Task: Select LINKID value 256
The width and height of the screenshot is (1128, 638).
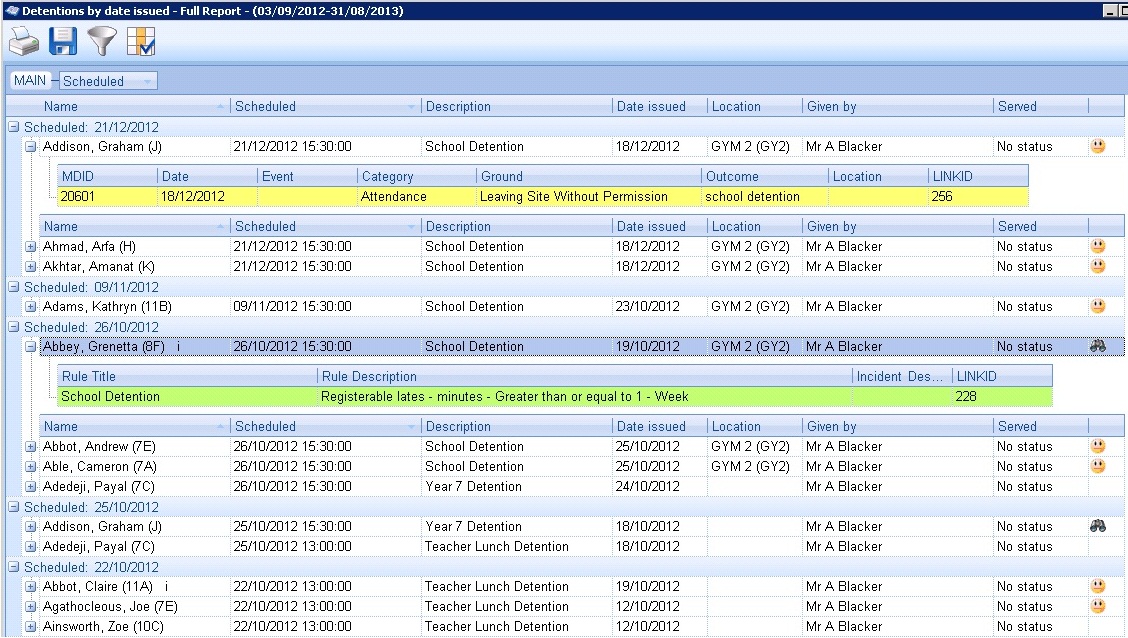Action: 978,196
